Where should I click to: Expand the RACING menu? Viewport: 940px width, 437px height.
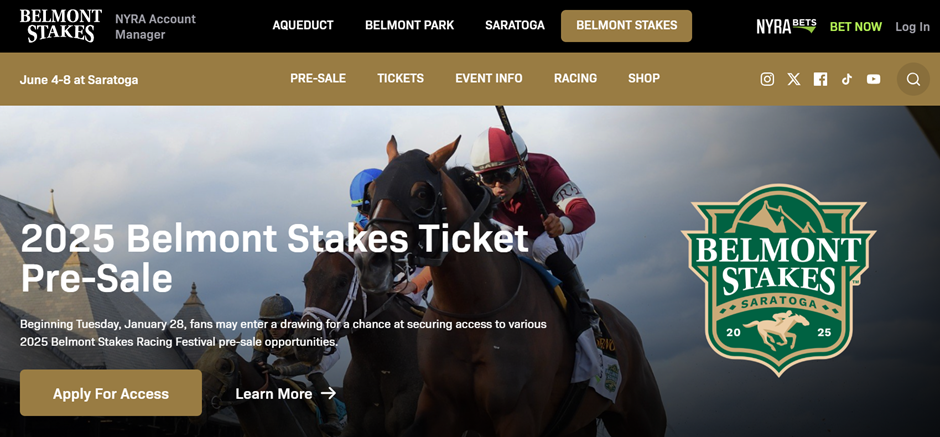[x=576, y=79]
